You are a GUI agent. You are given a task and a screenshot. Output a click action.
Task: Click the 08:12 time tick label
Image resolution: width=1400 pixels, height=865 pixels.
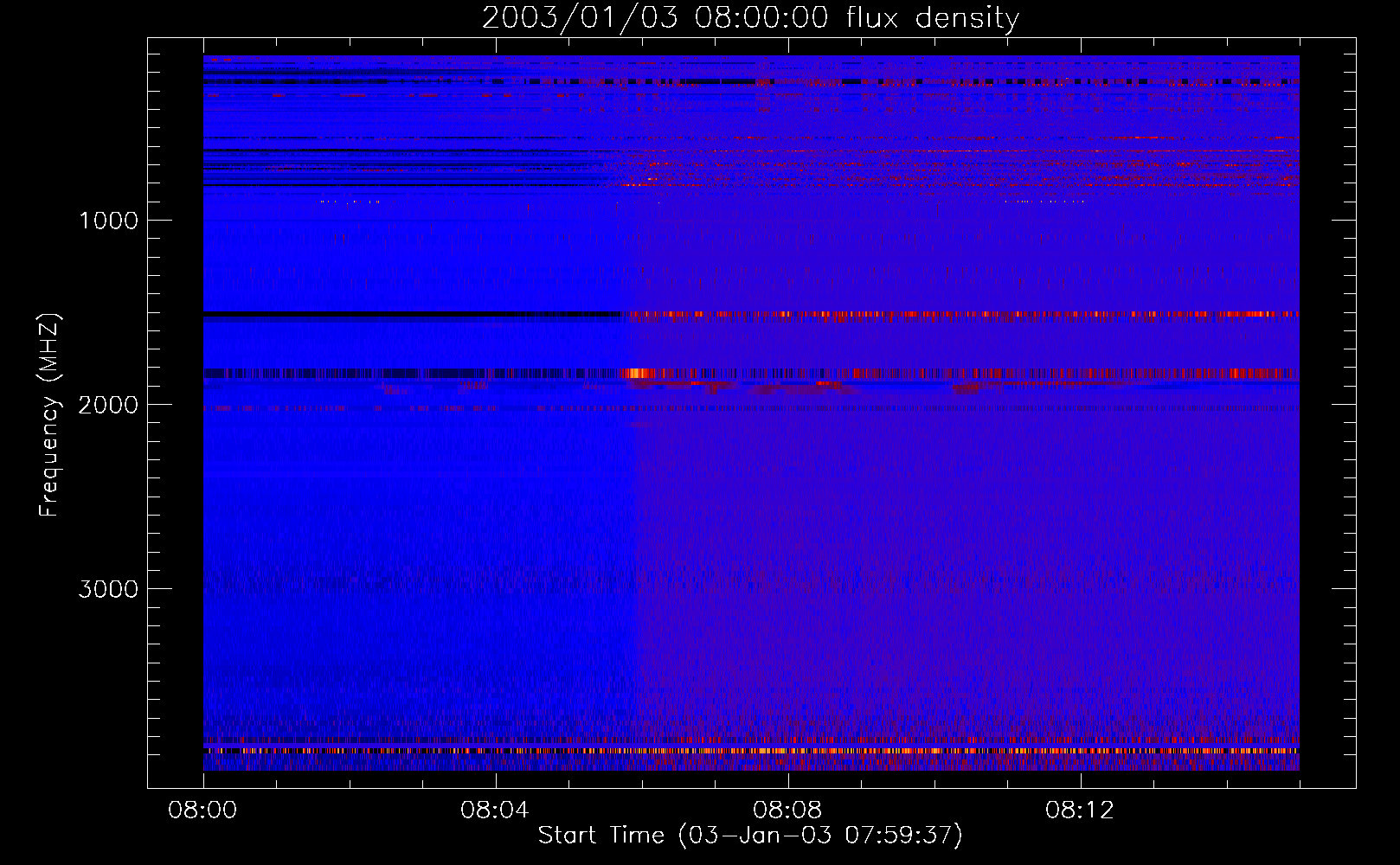tap(1080, 811)
